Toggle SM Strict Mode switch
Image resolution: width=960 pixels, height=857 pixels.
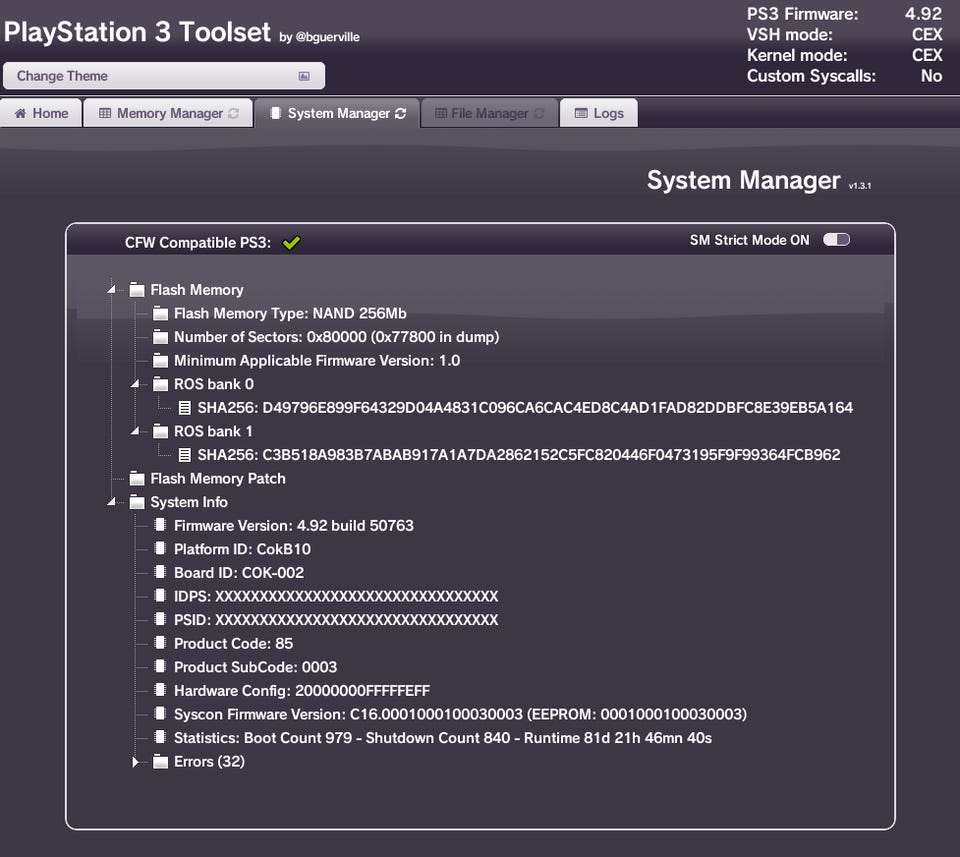pos(836,240)
